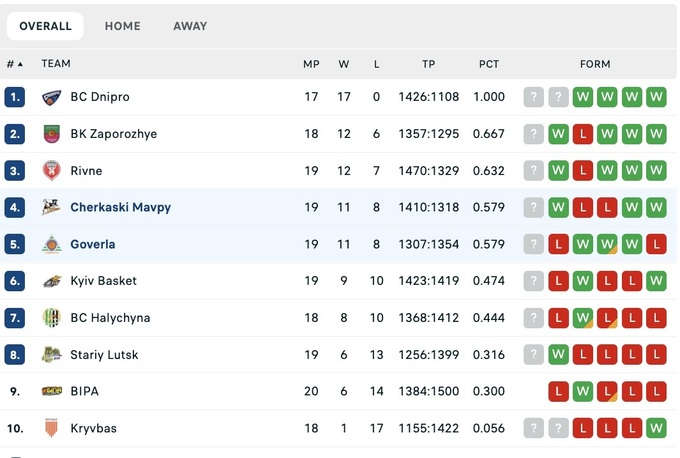Image resolution: width=680 pixels, height=458 pixels.
Task: Open the Cherkaski Mavpy team link
Action: pyautogui.click(x=120, y=208)
